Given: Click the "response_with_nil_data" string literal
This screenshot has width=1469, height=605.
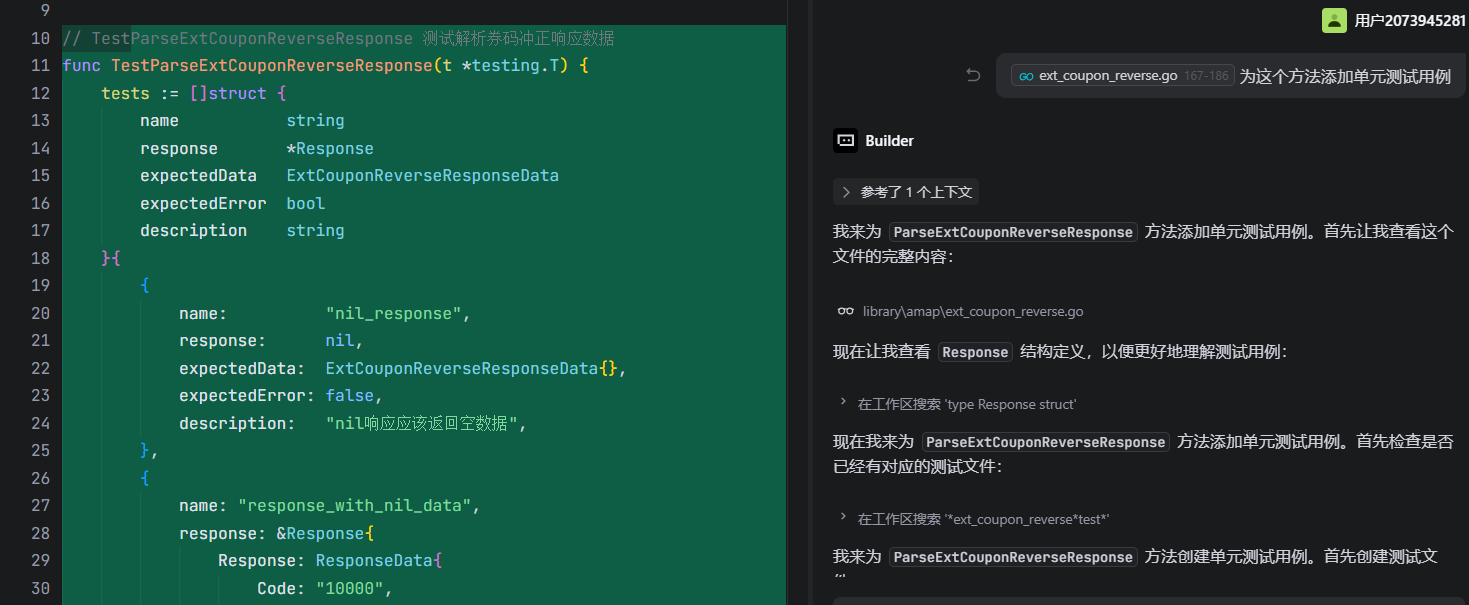Looking at the screenshot, I should (x=354, y=506).
